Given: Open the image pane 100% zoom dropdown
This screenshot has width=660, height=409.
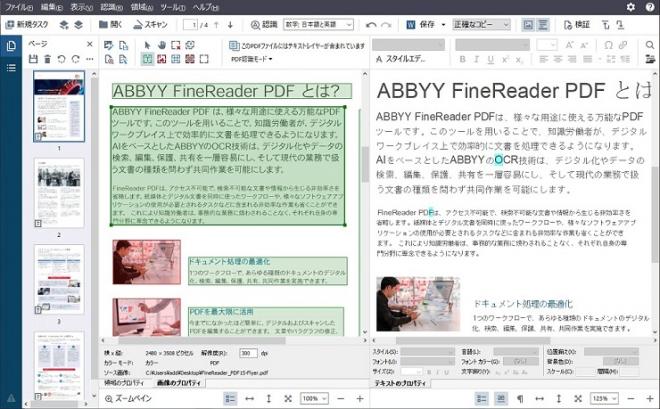Looking at the screenshot, I should [314, 398].
